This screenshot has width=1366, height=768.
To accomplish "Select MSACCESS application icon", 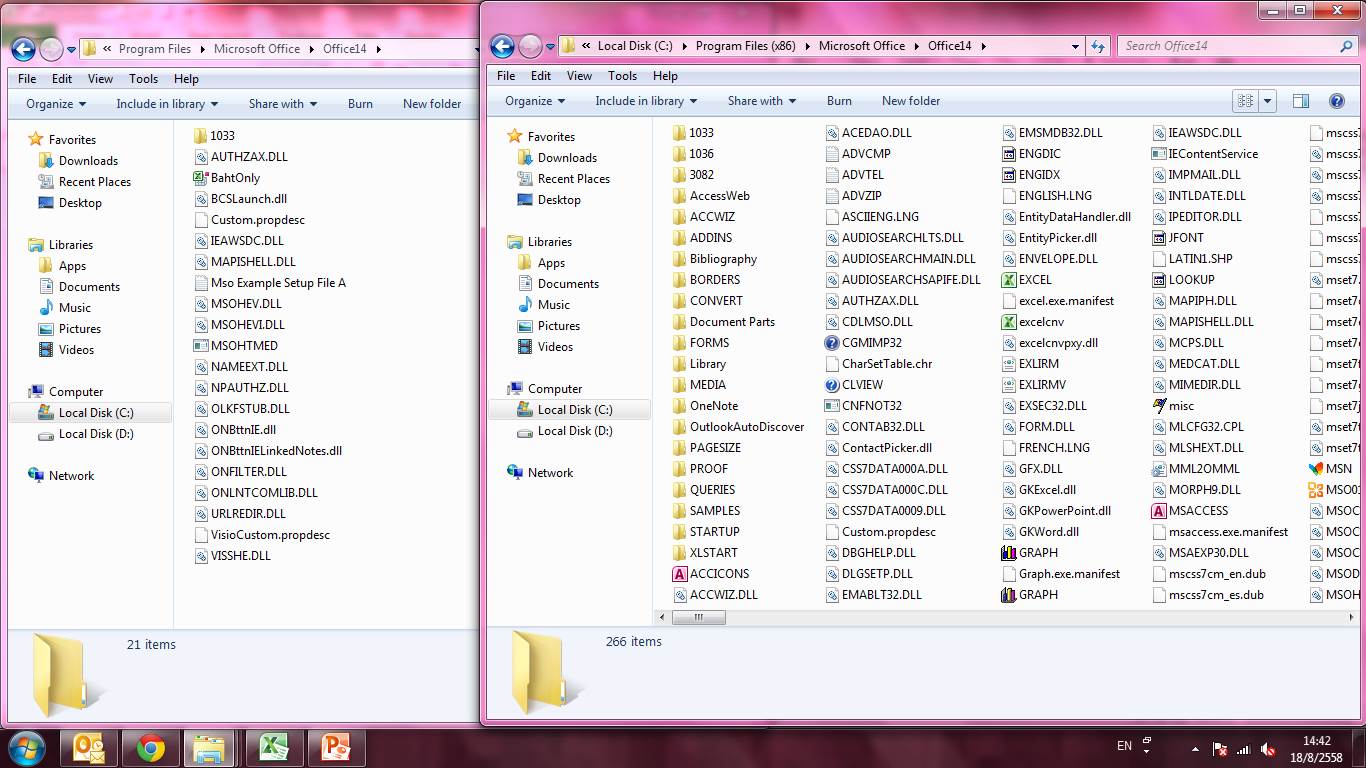I will (x=1160, y=511).
